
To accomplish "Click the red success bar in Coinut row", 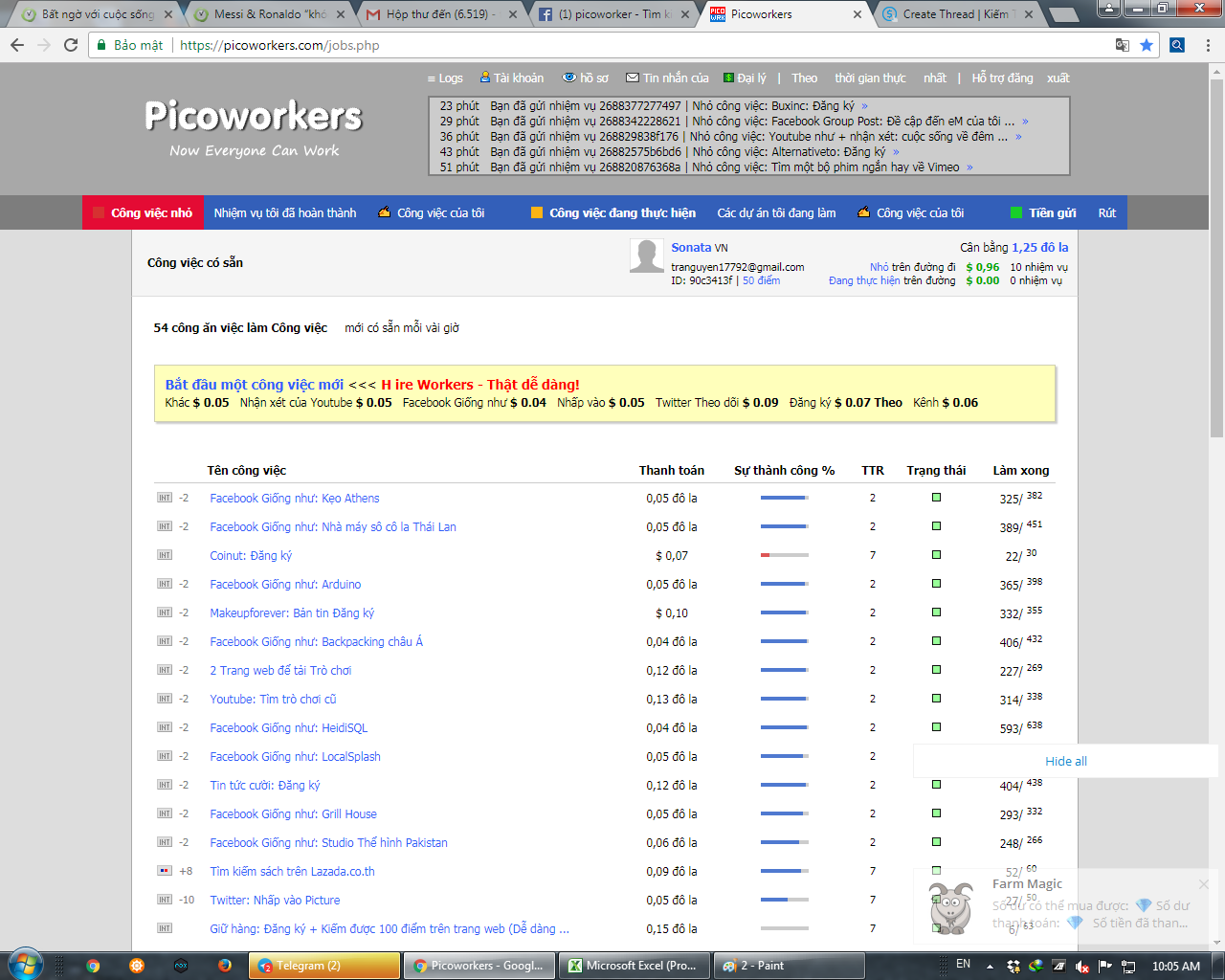I will [785, 555].
